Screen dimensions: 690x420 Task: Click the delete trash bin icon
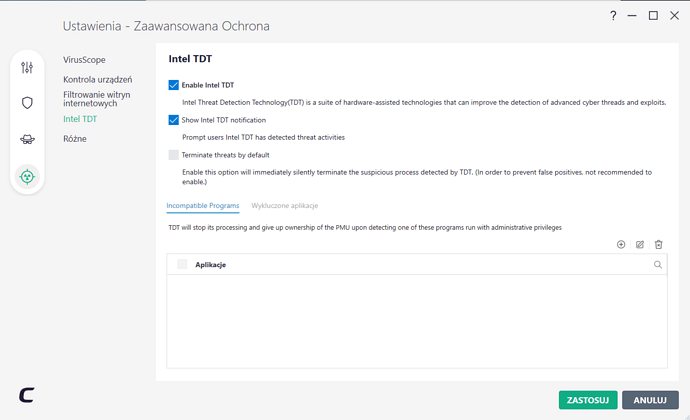coord(658,244)
